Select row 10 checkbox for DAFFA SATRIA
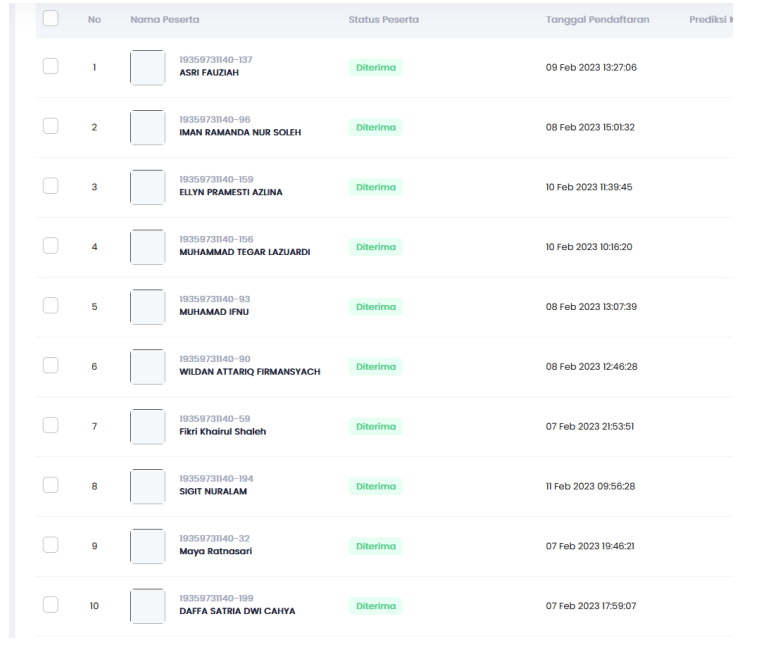The height and width of the screenshot is (647, 784). tap(51, 605)
